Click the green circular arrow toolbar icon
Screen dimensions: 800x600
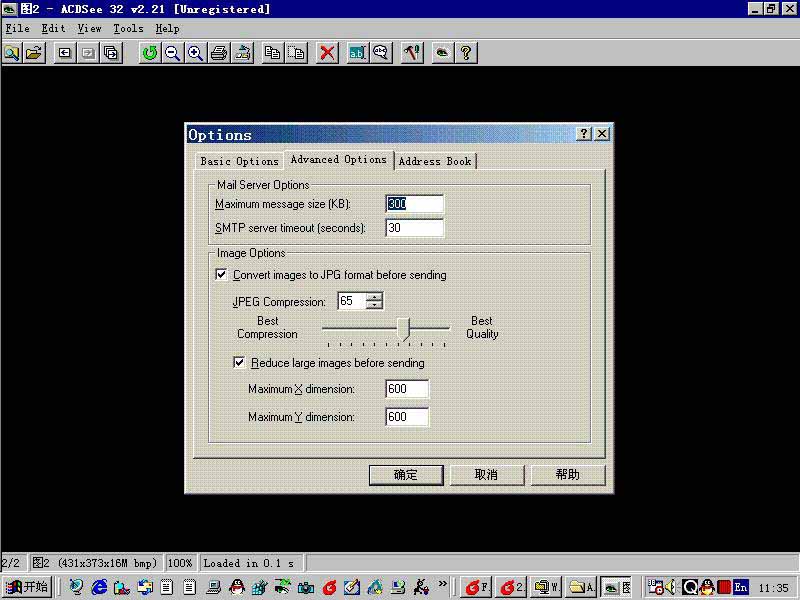coord(149,53)
